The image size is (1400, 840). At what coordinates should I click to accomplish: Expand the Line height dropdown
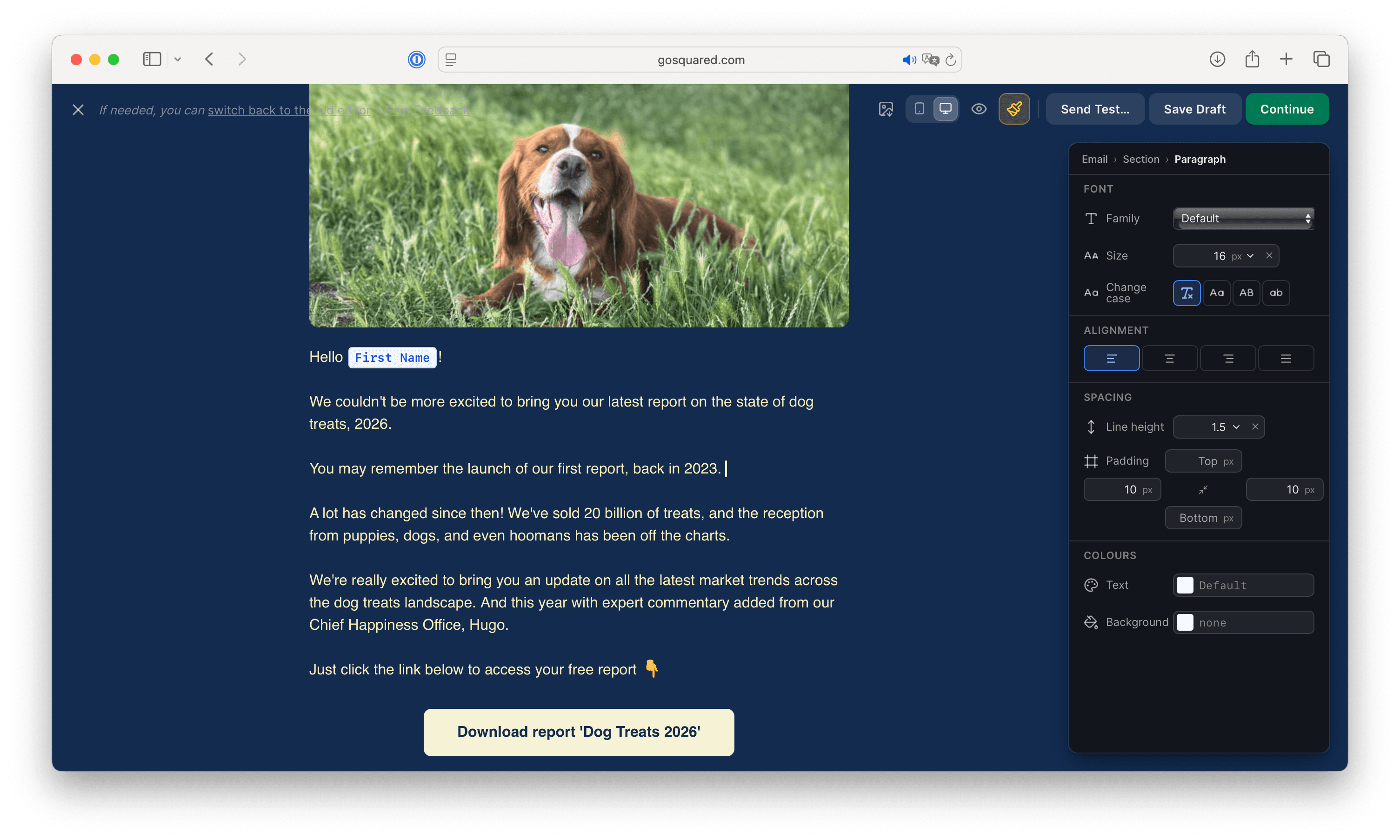pos(1236,427)
